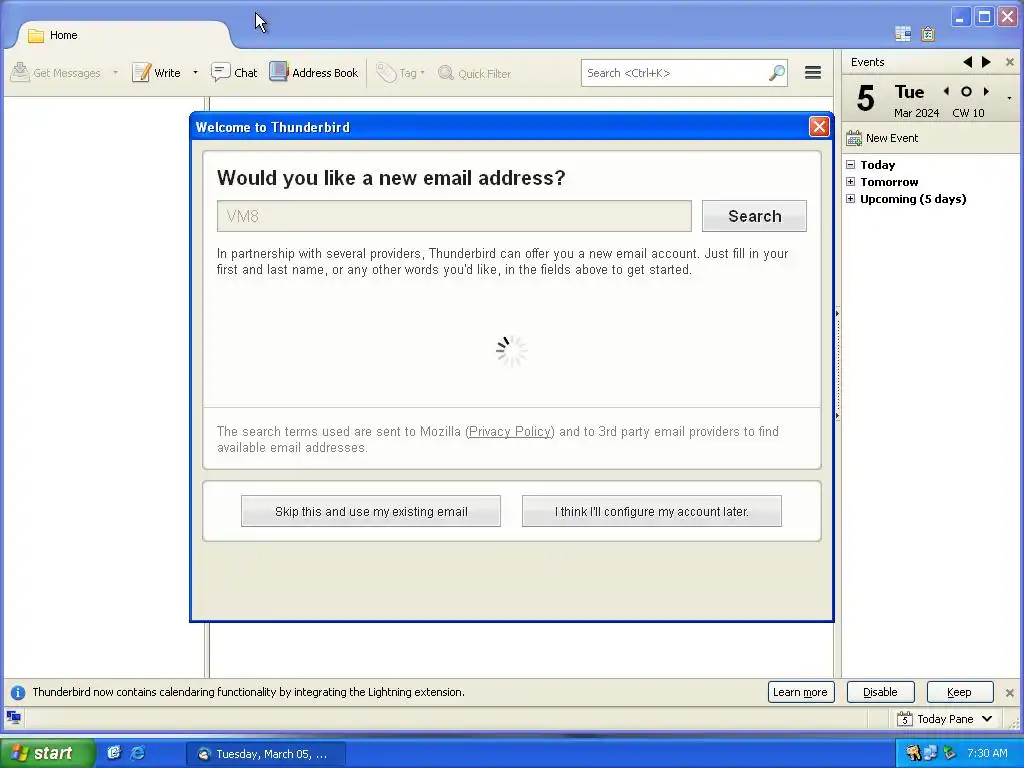Toggle the Quick Filter button
The height and width of the screenshot is (768, 1024).
475,73
